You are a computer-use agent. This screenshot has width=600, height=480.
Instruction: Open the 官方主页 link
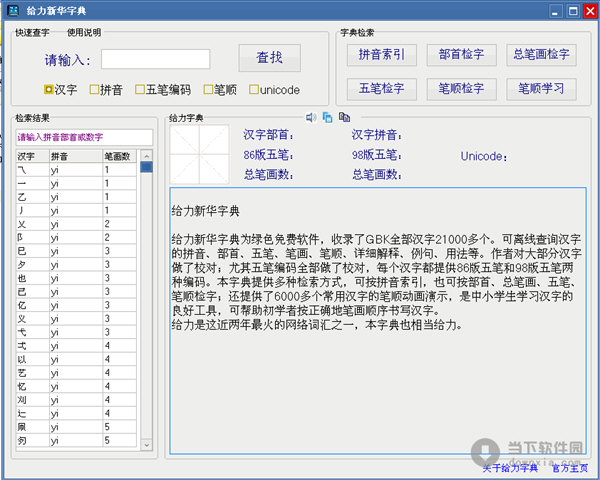pos(570,468)
